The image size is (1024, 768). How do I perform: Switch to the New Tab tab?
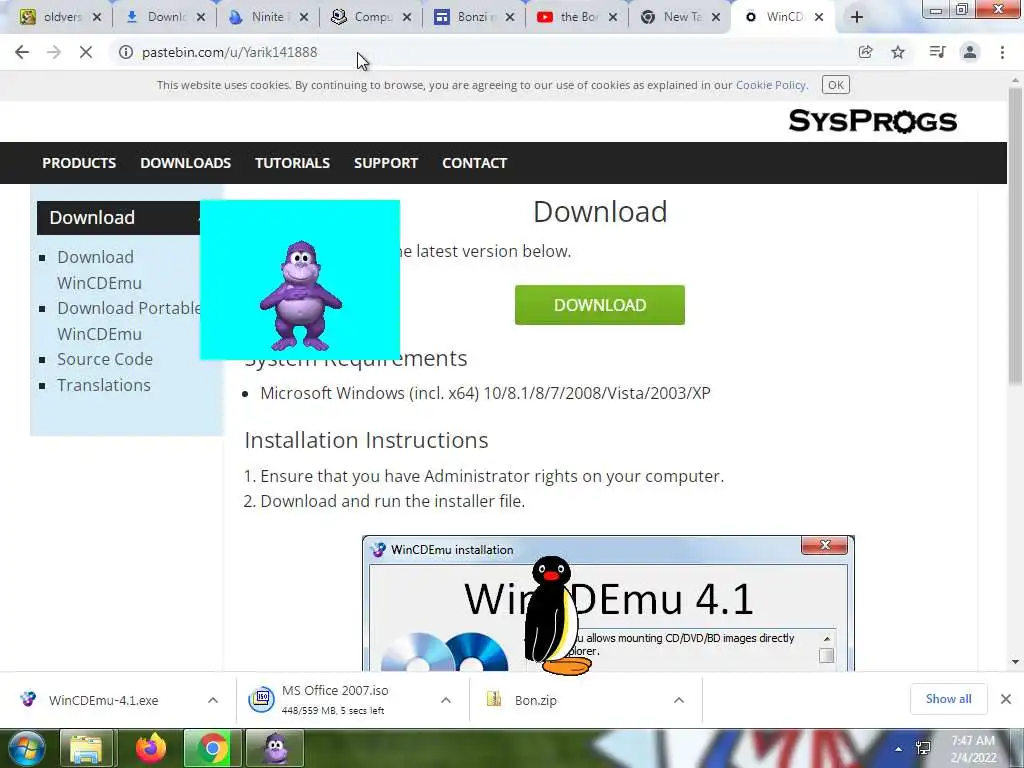click(679, 17)
